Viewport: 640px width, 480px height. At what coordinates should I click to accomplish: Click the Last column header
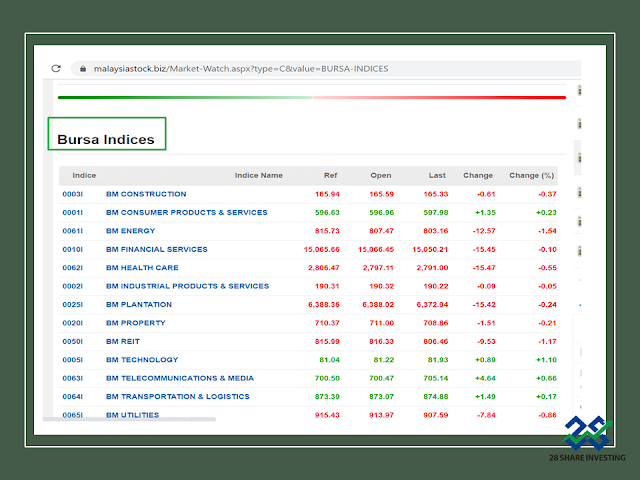[437, 176]
